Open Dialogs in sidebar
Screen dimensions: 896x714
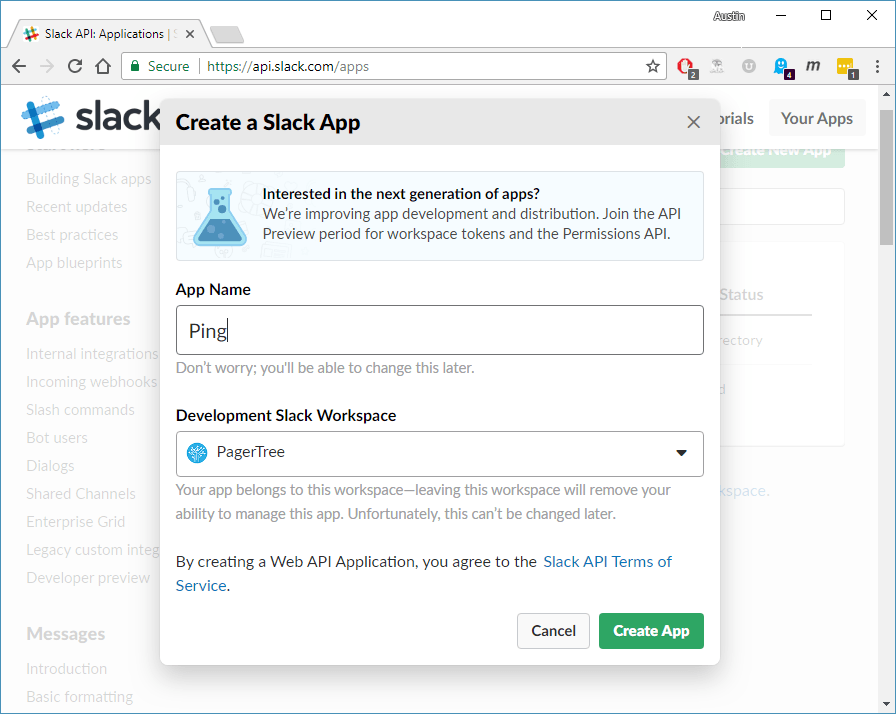[x=50, y=466]
